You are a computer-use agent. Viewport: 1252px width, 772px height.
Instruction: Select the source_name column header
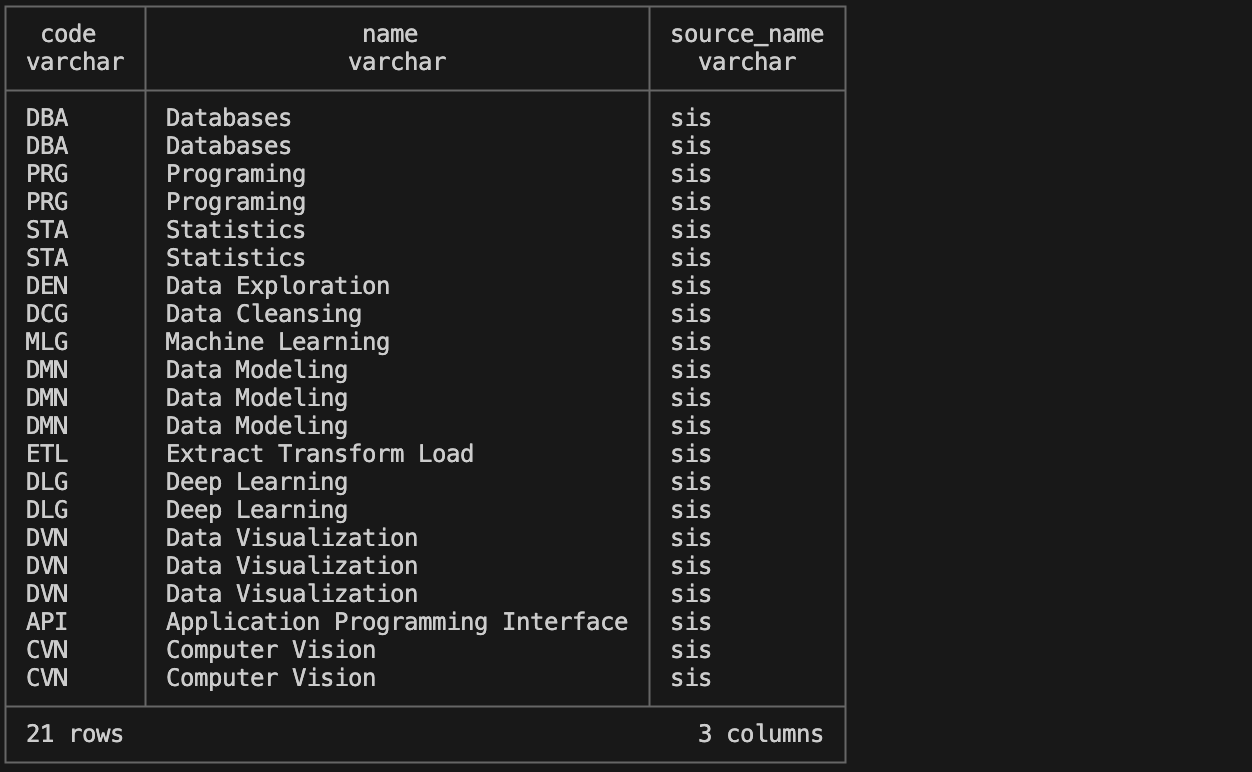click(x=747, y=35)
